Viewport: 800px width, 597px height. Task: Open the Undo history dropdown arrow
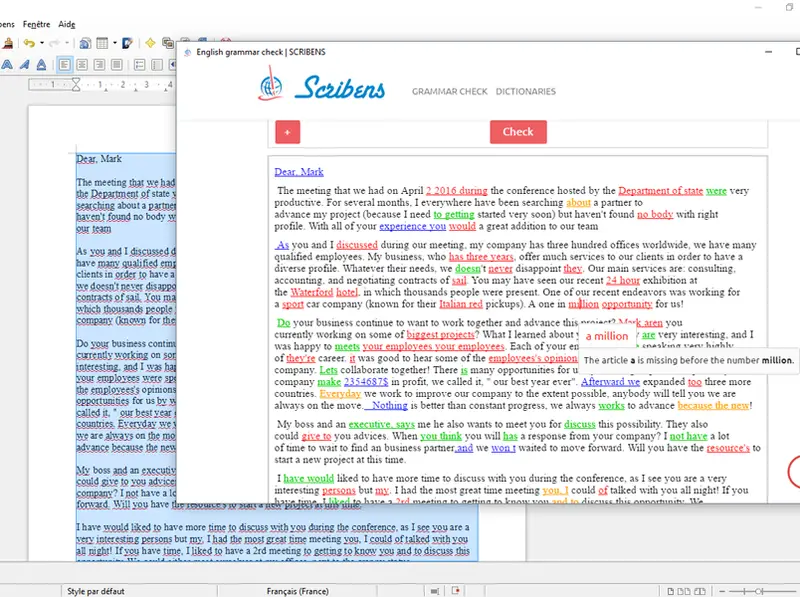pyautogui.click(x=42, y=43)
